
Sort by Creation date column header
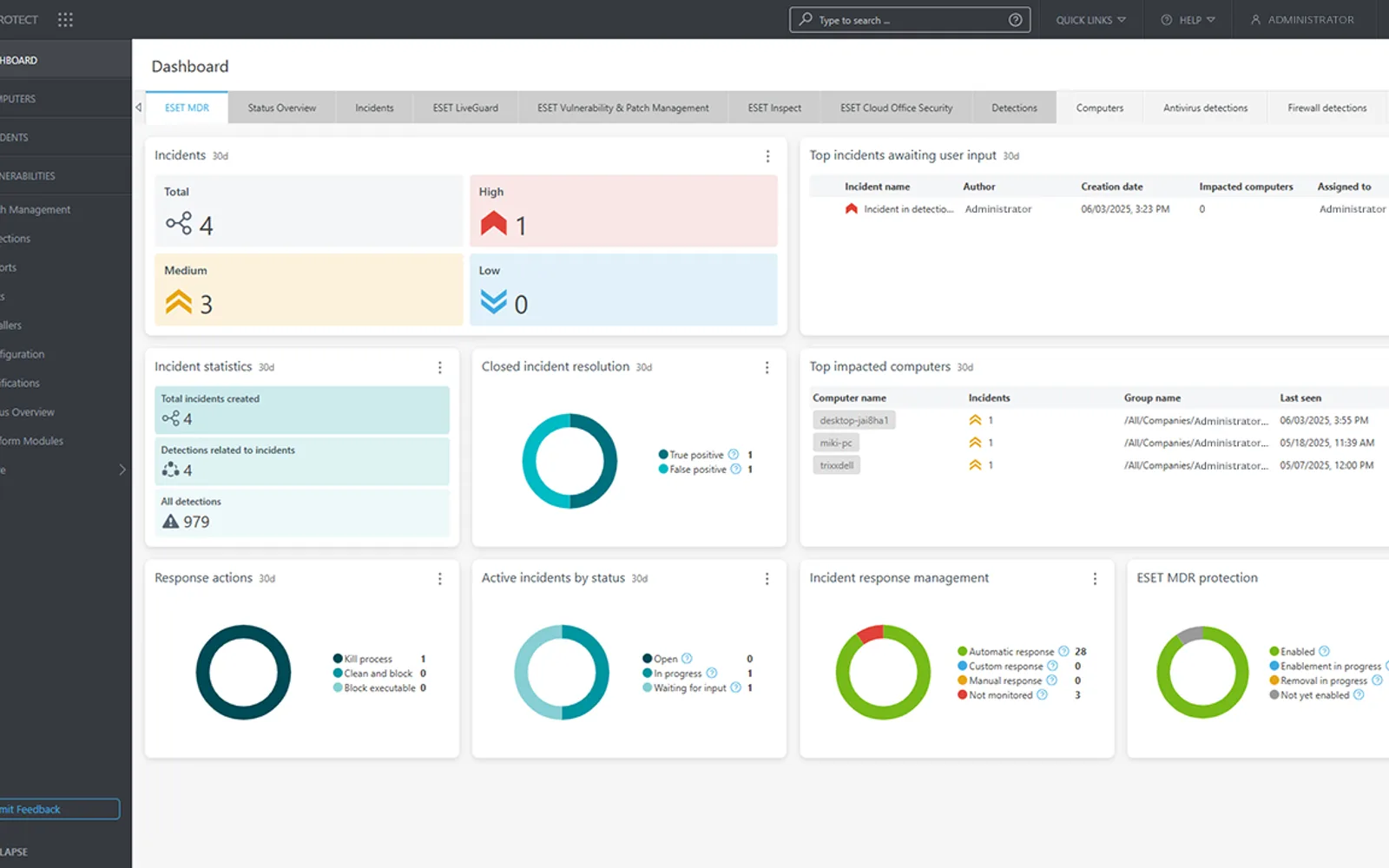1111,187
